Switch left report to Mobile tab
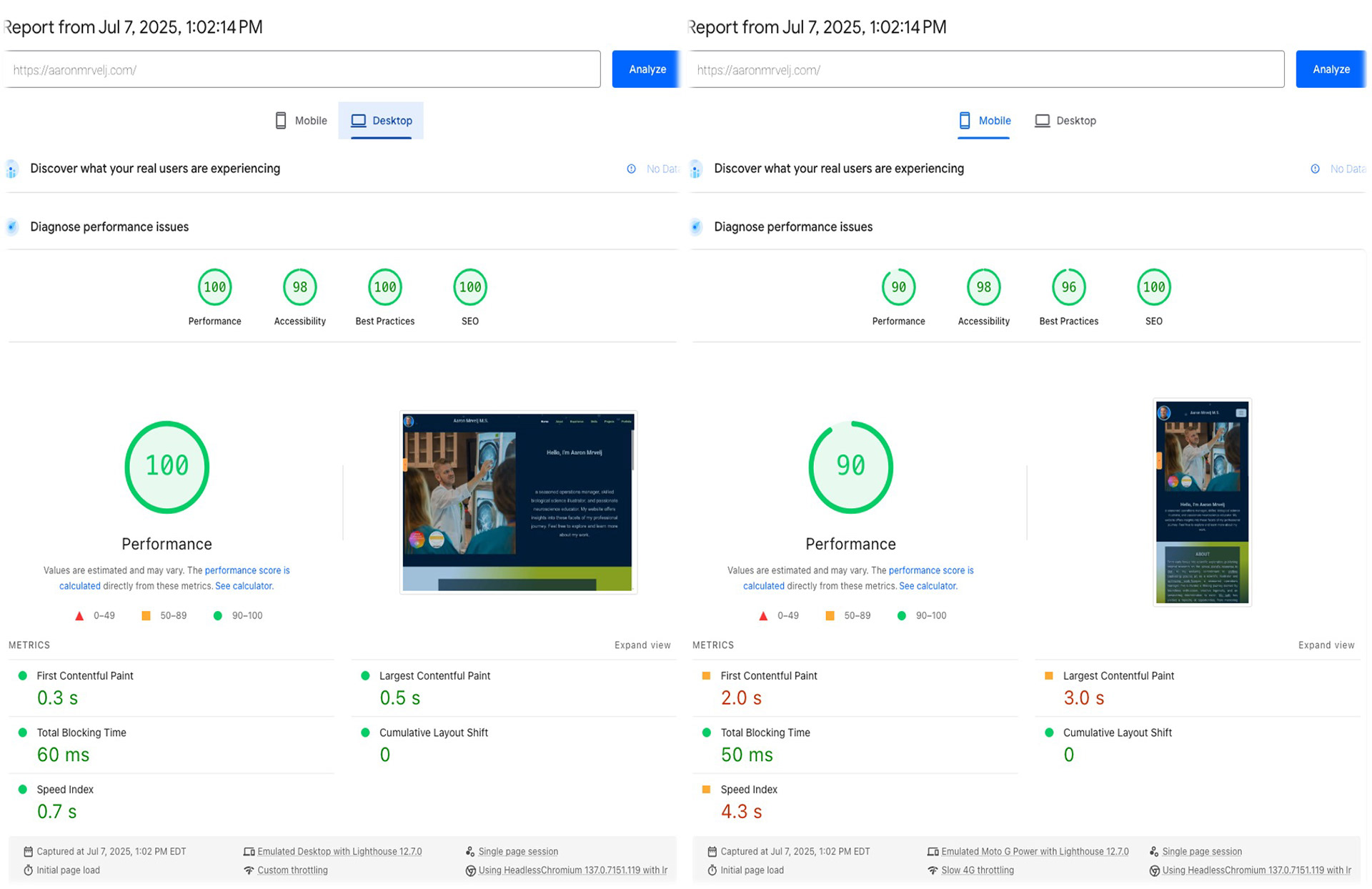Image resolution: width=1372 pixels, height=889 pixels. click(x=301, y=121)
